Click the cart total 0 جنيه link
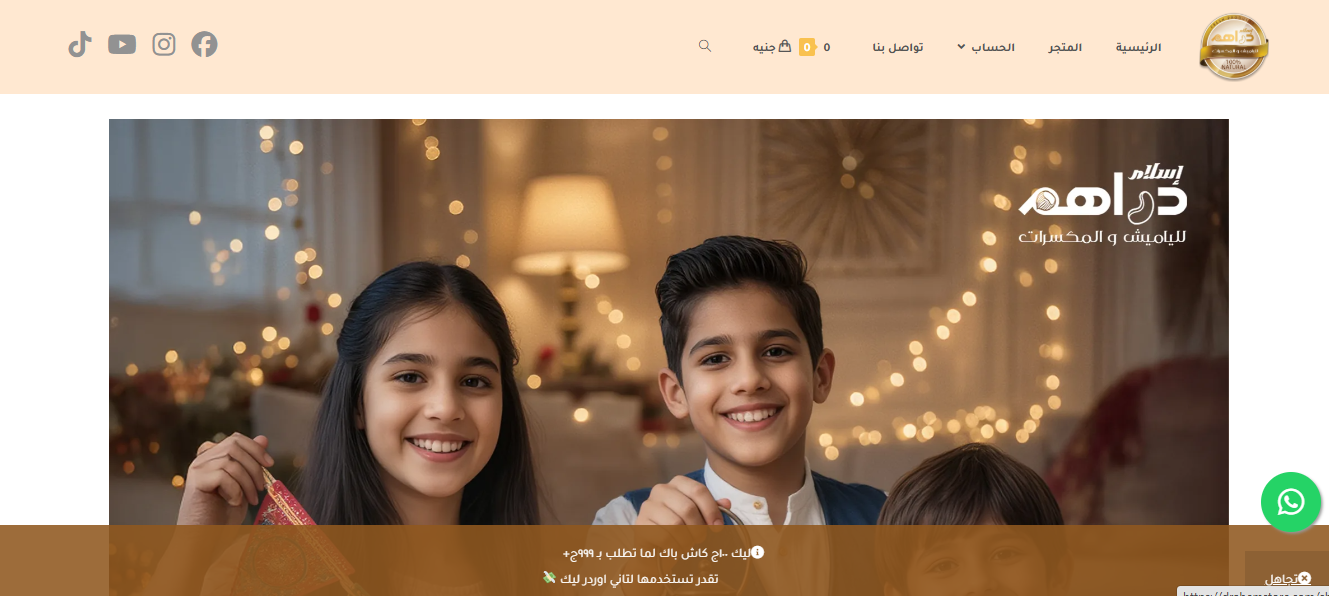This screenshot has width=1329, height=596. pos(791,47)
